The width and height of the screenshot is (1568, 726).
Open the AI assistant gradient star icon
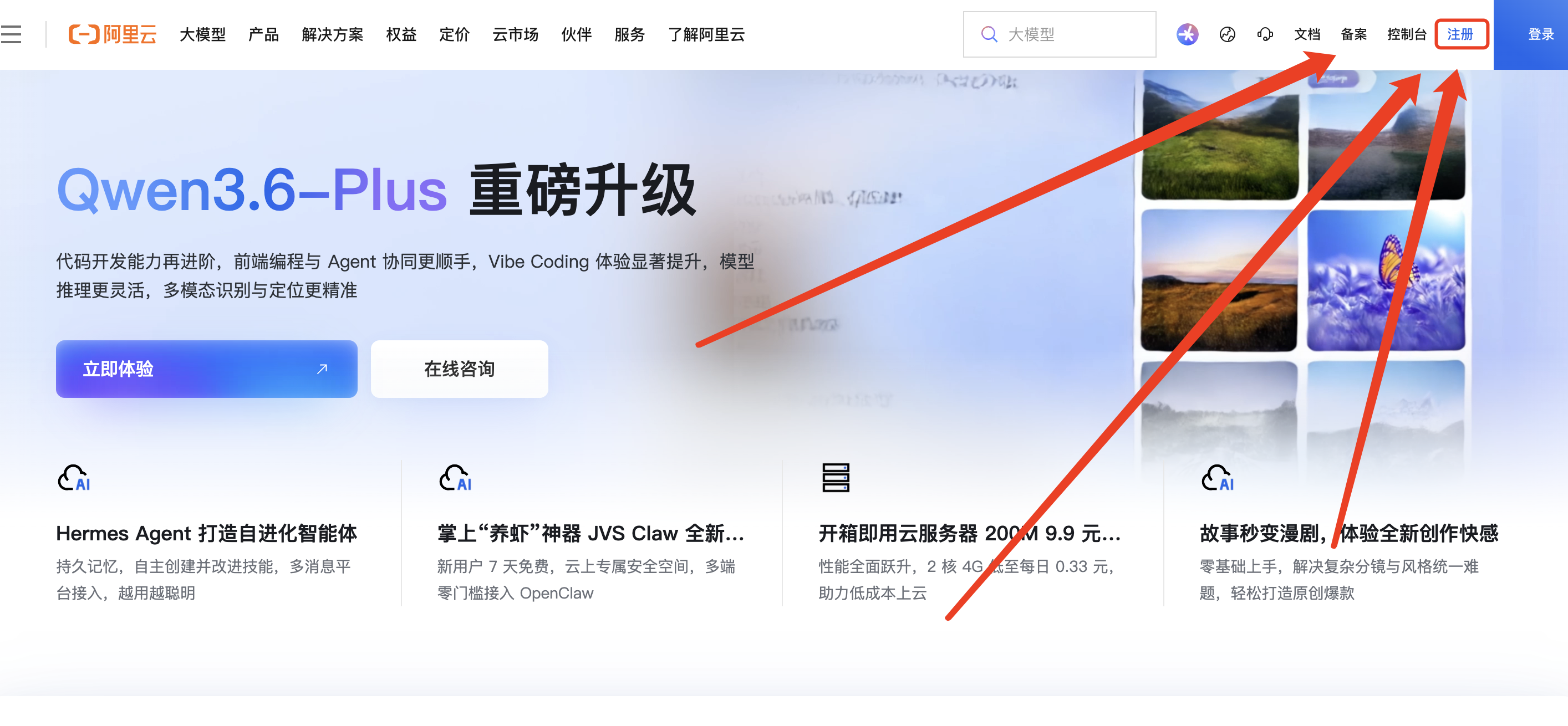click(x=1187, y=35)
